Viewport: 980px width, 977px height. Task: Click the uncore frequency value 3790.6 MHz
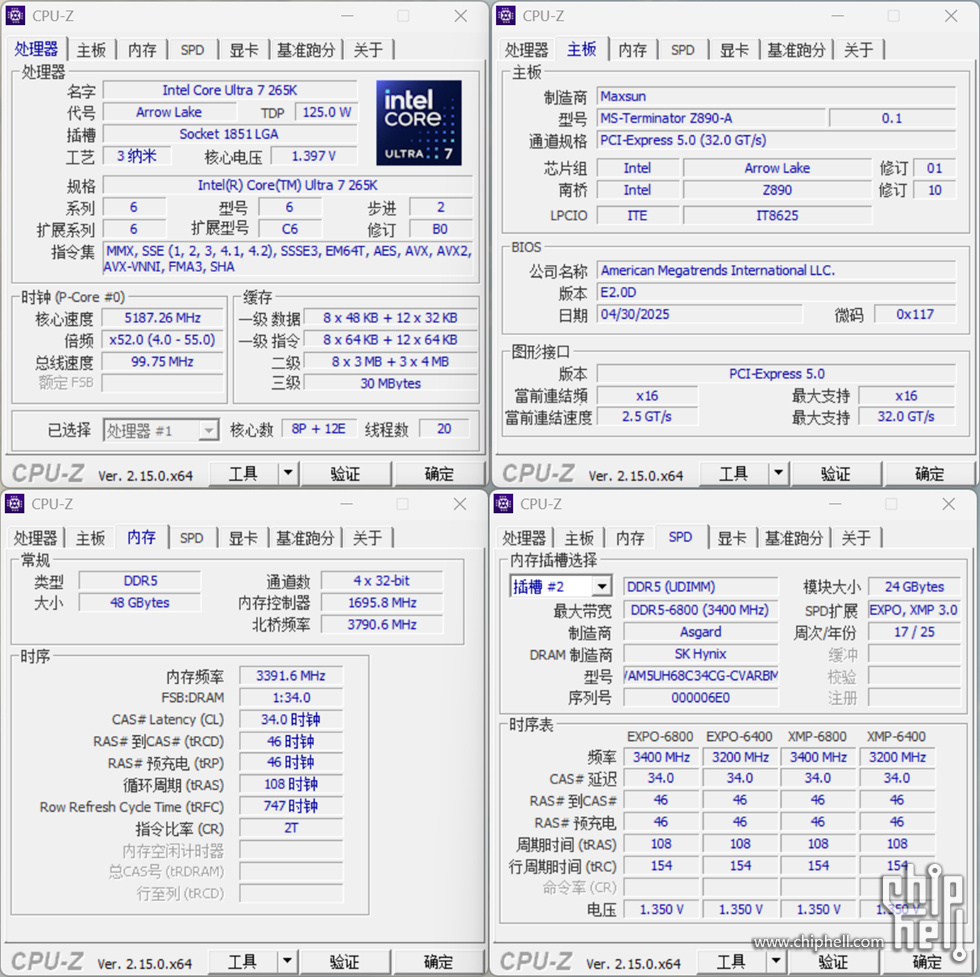pos(382,624)
